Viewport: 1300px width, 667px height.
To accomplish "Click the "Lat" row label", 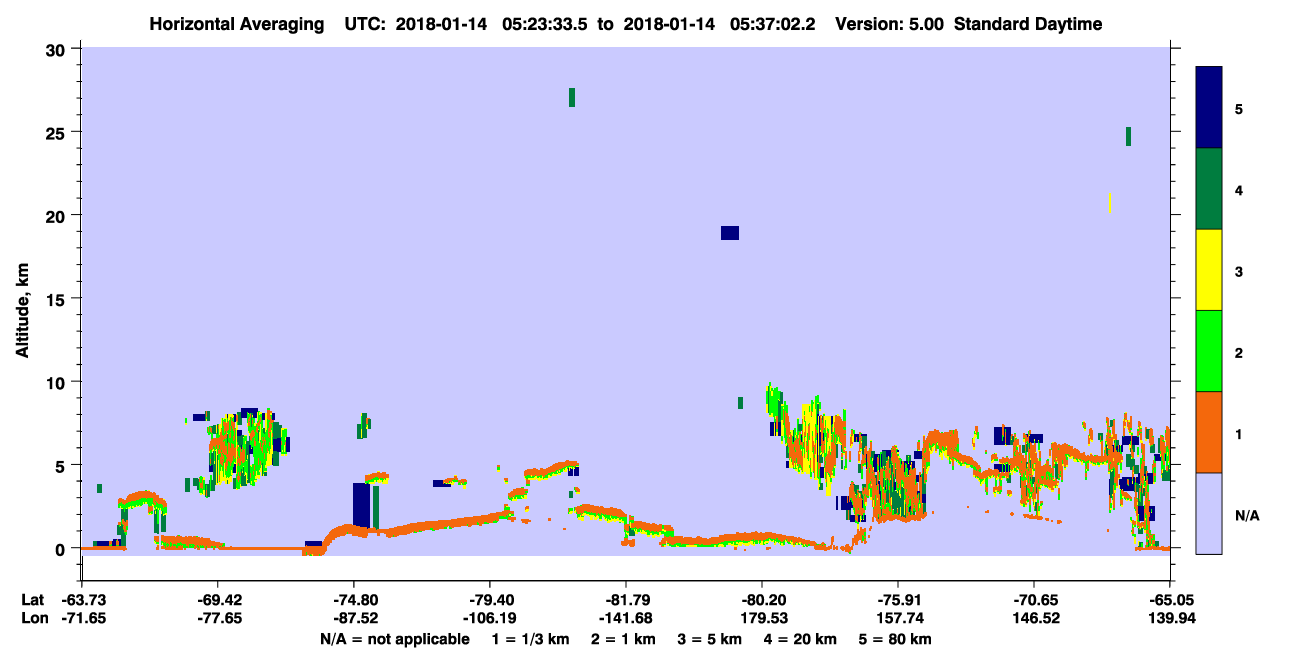I will [32, 600].
